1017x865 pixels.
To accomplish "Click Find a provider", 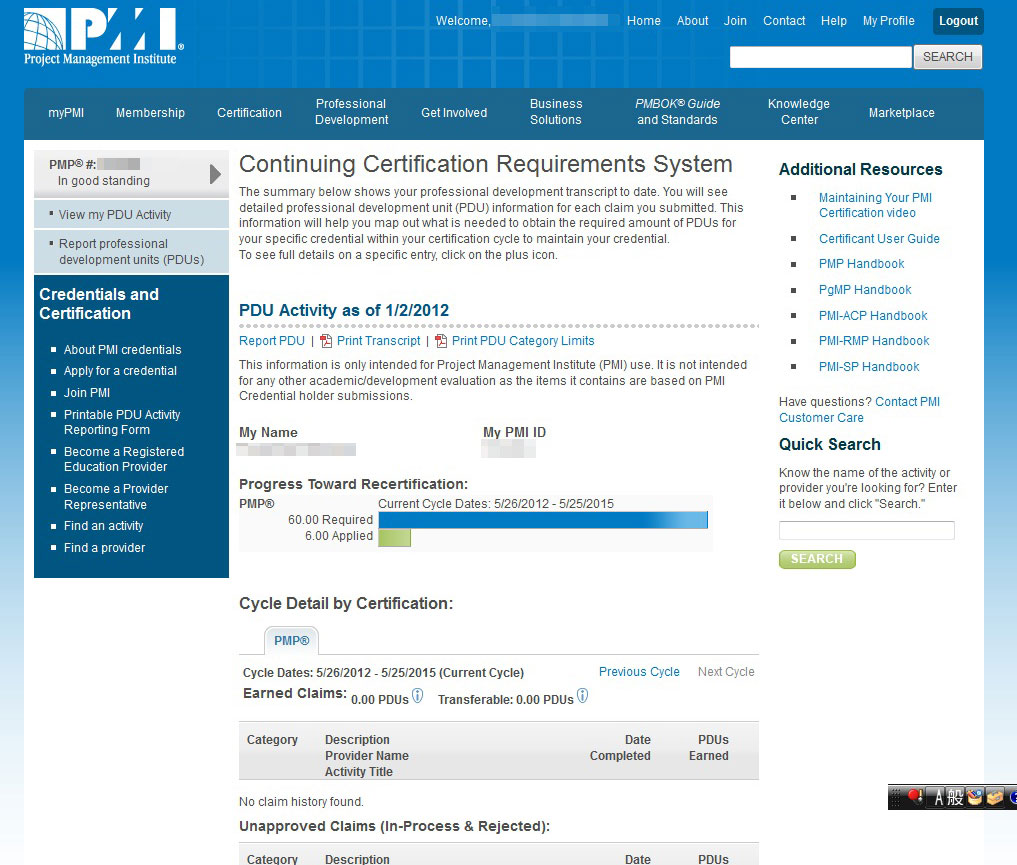I will 104,548.
